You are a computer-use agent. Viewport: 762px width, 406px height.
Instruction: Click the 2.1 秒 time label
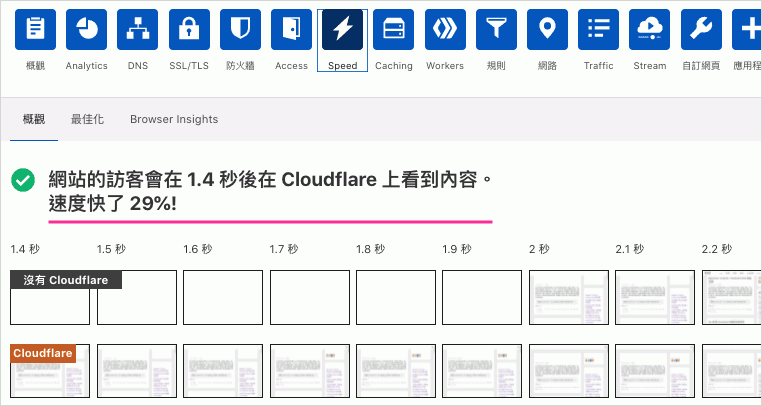(x=630, y=249)
